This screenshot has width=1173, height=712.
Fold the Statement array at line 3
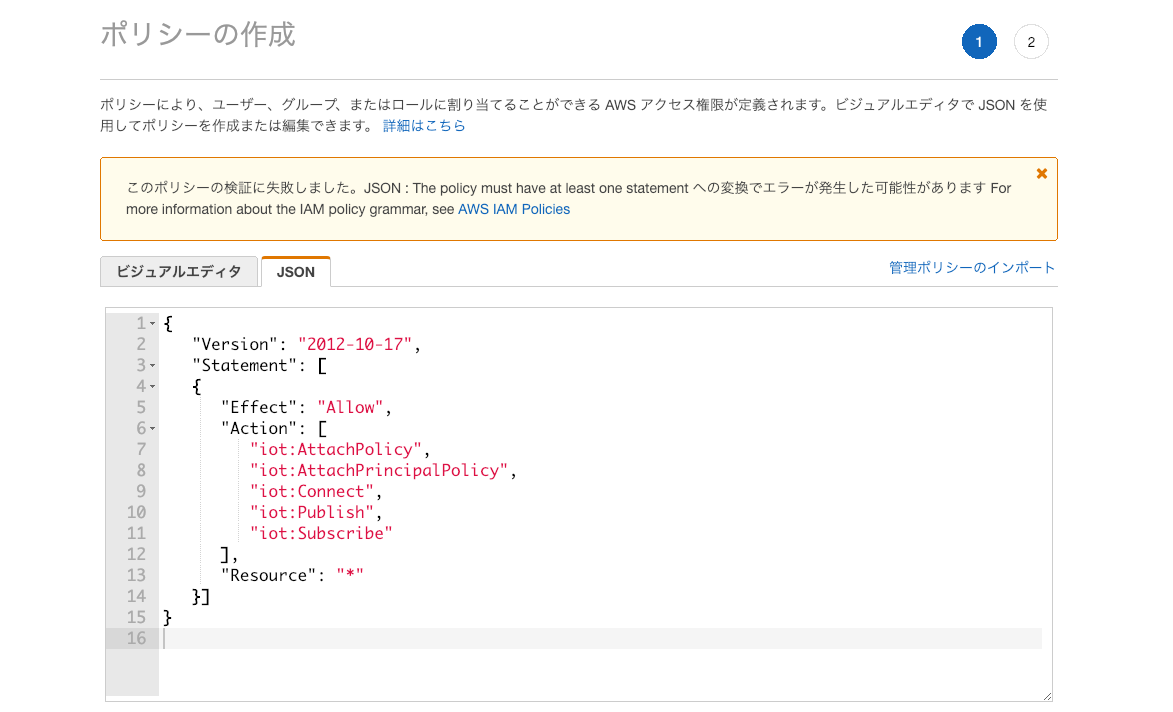coord(152,366)
